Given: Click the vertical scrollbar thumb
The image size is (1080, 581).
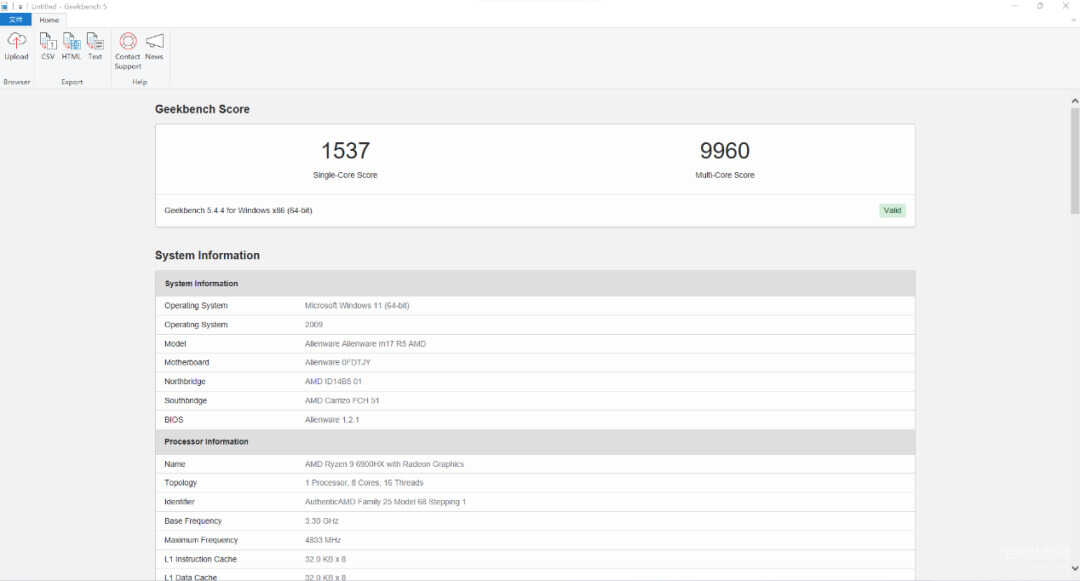Looking at the screenshot, I should pyautogui.click(x=1074, y=160).
